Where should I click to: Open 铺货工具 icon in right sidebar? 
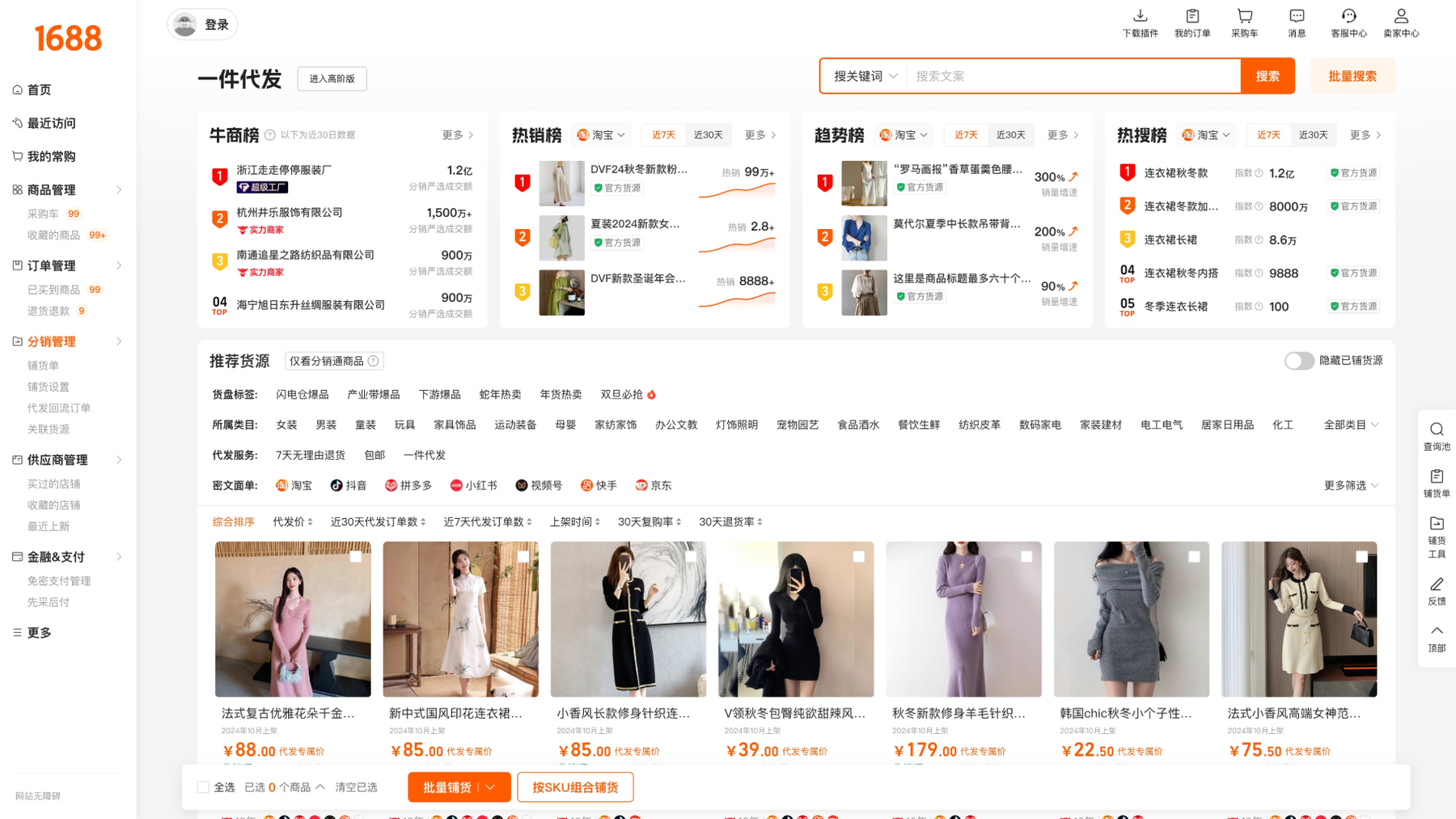point(1437,523)
